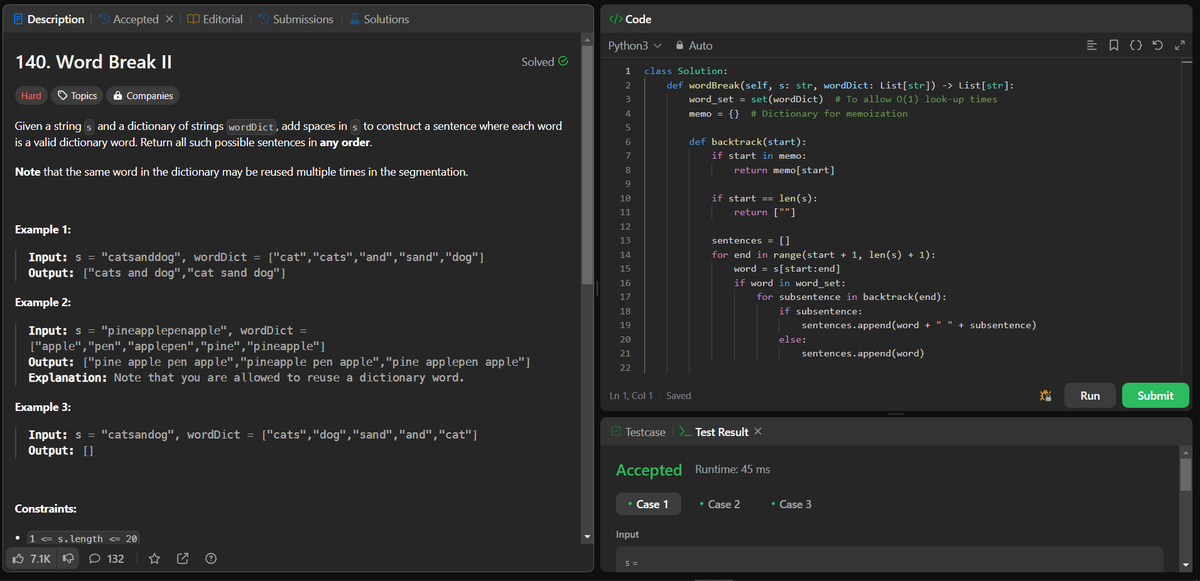Click line number 14 in editor gutter
Viewport: 1200px width, 581px height.
pyautogui.click(x=625, y=255)
